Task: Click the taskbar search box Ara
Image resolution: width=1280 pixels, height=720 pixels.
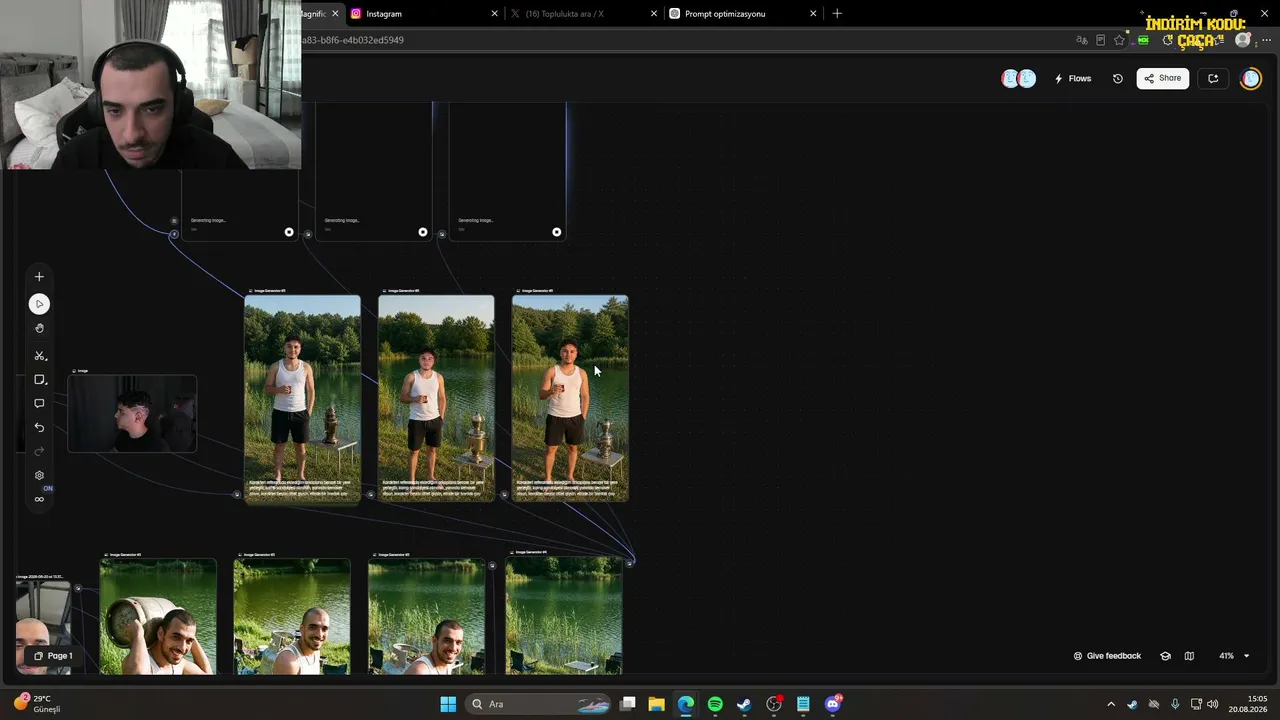Action: pos(539,704)
